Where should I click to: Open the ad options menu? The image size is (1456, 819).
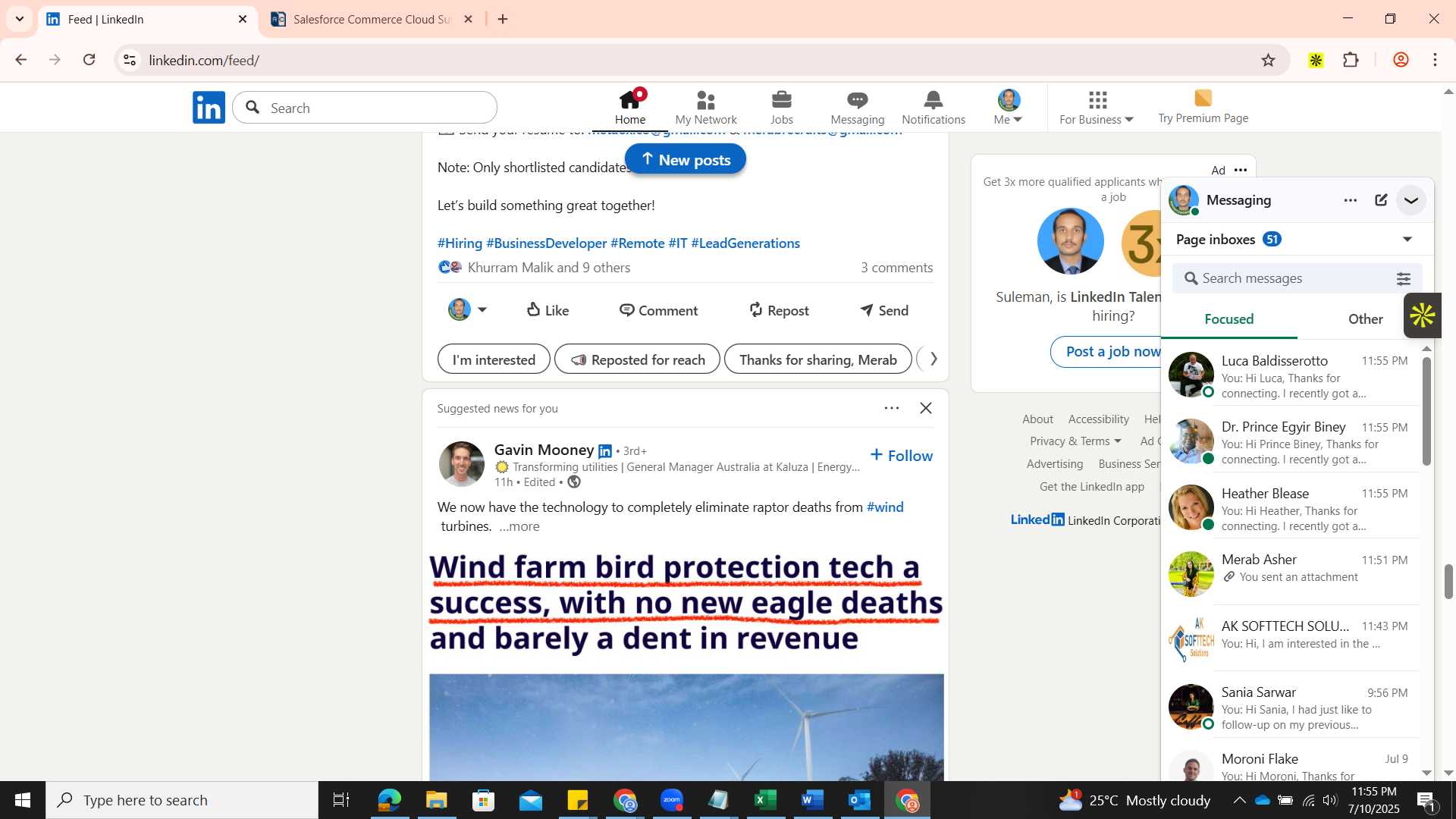[1241, 171]
